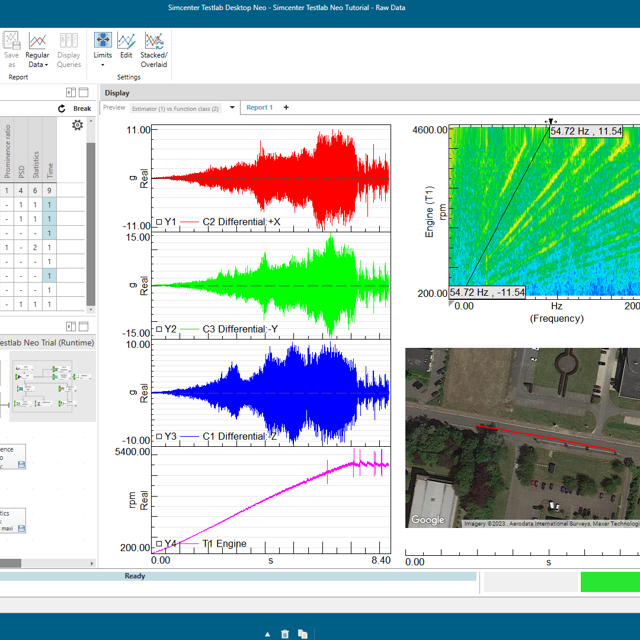This screenshot has width=640, height=640.
Task: Add a new report tab with plus
Action: (x=286, y=107)
